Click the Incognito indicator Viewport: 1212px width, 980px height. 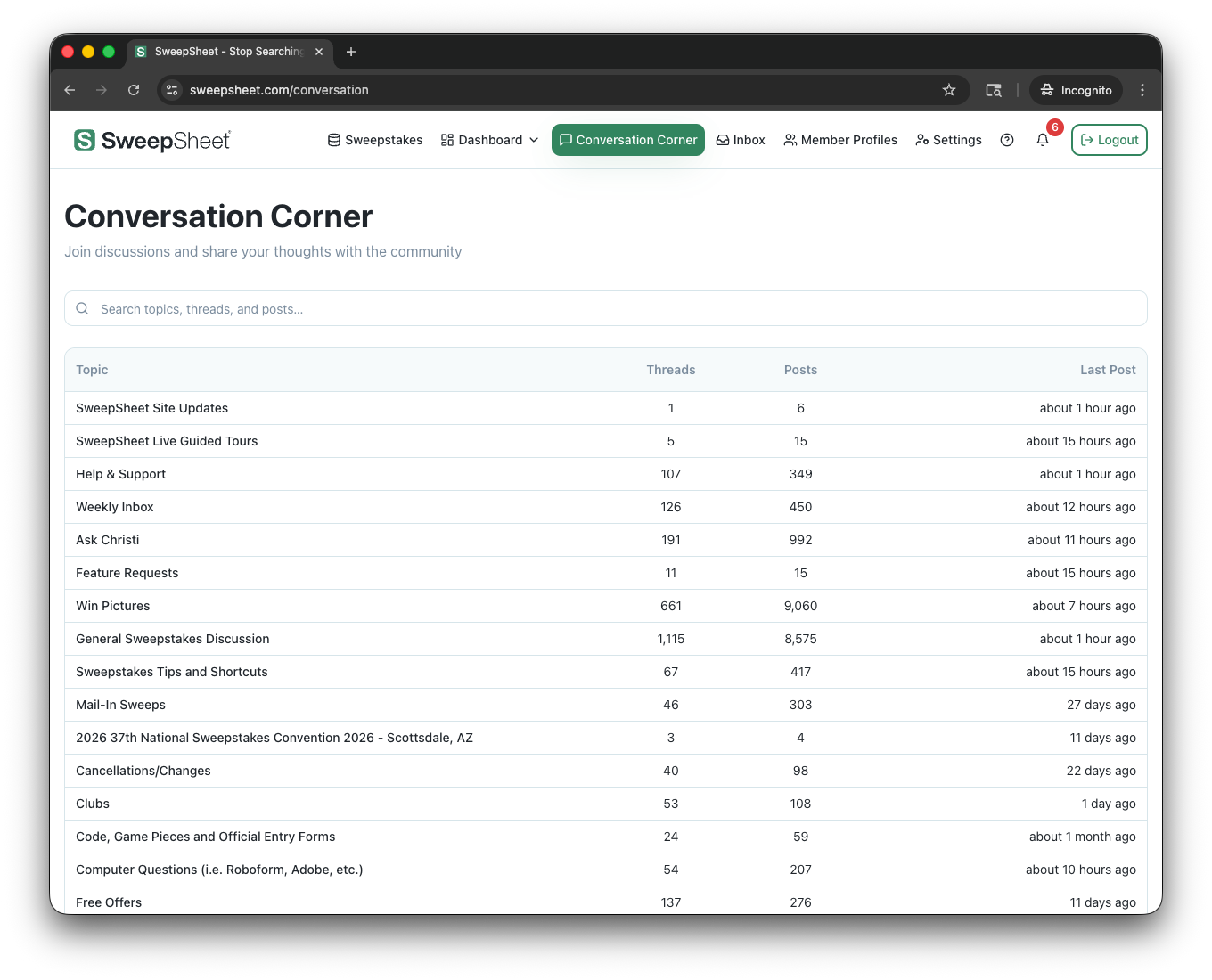point(1077,90)
